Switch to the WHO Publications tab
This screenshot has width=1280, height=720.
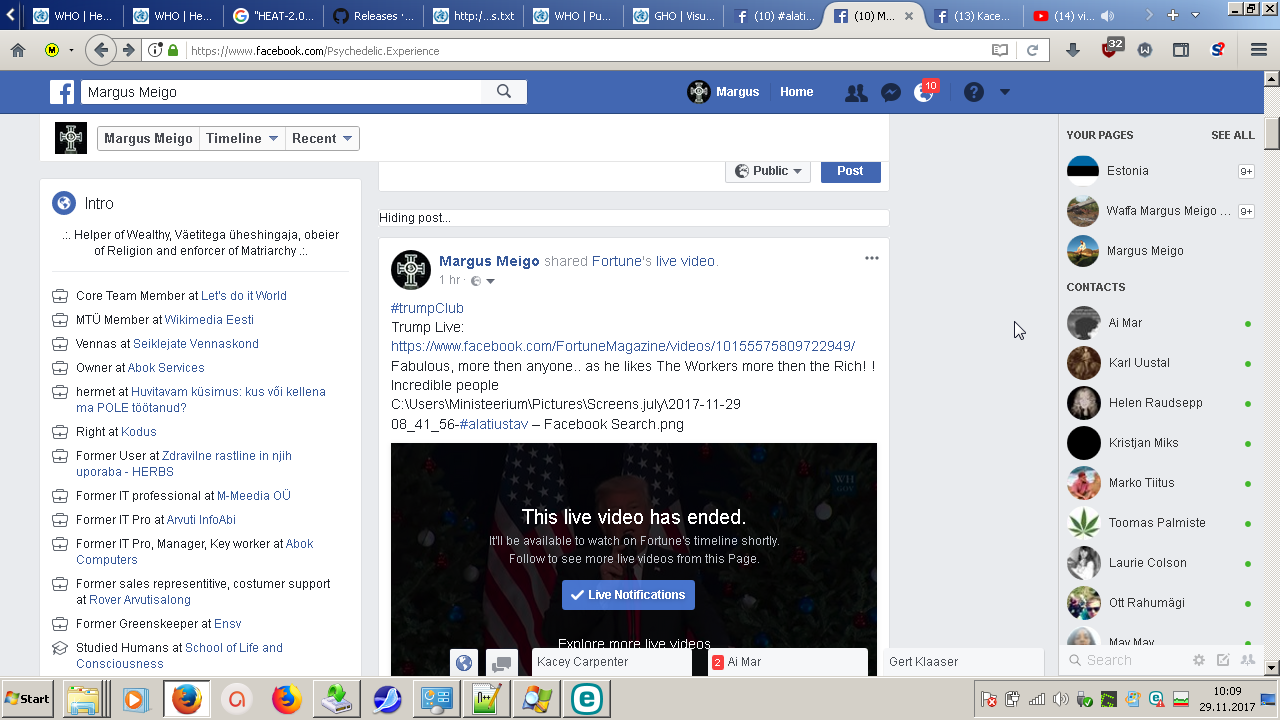(x=572, y=16)
